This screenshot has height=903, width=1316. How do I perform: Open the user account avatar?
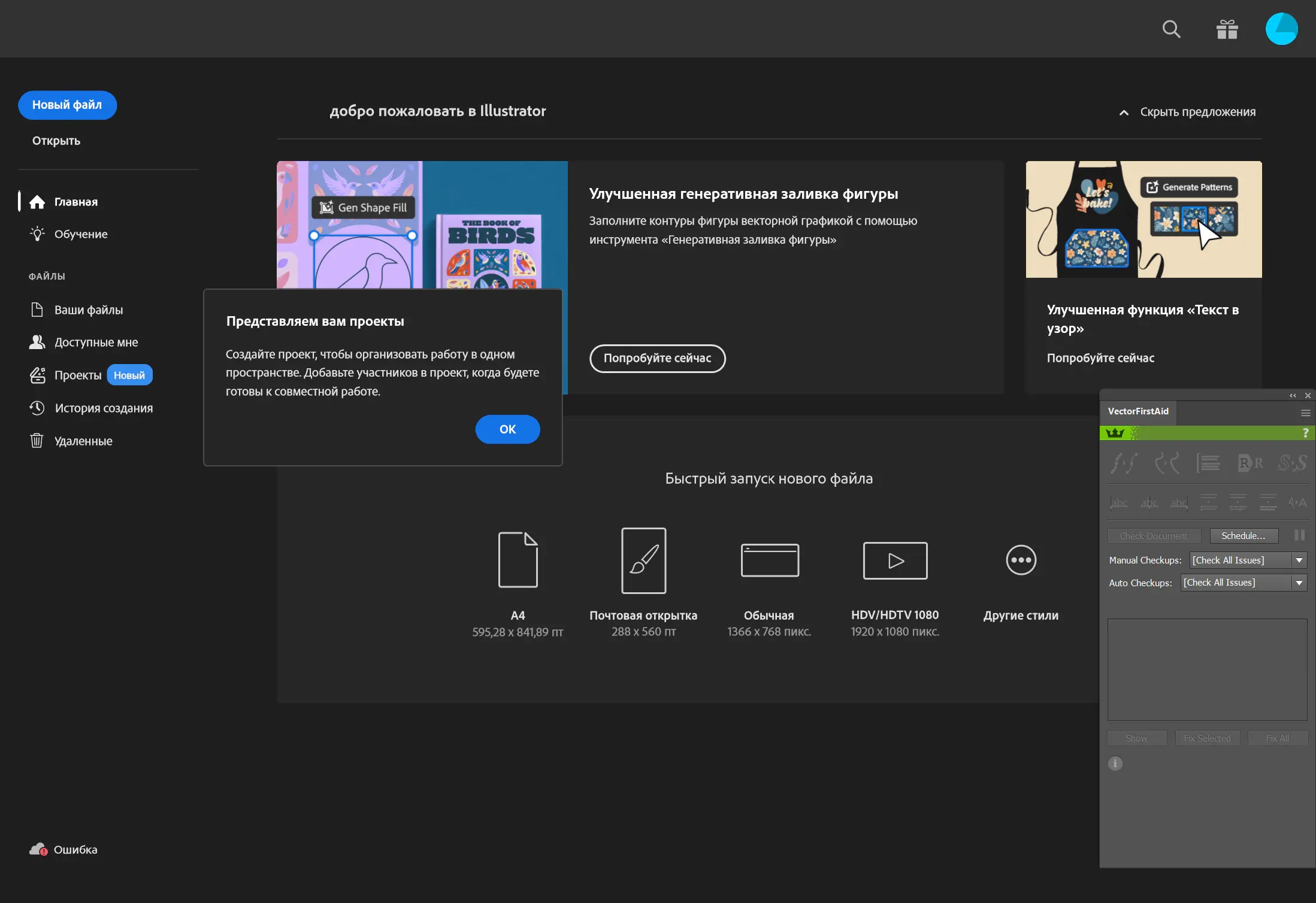tap(1281, 29)
